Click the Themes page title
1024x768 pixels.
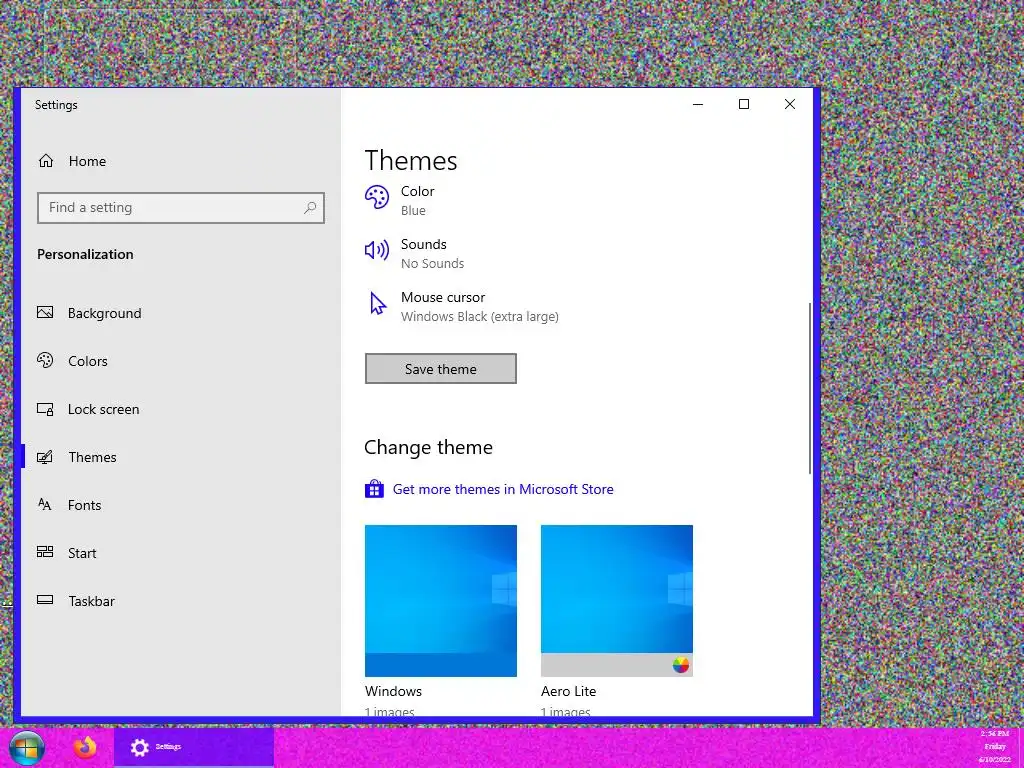411,161
